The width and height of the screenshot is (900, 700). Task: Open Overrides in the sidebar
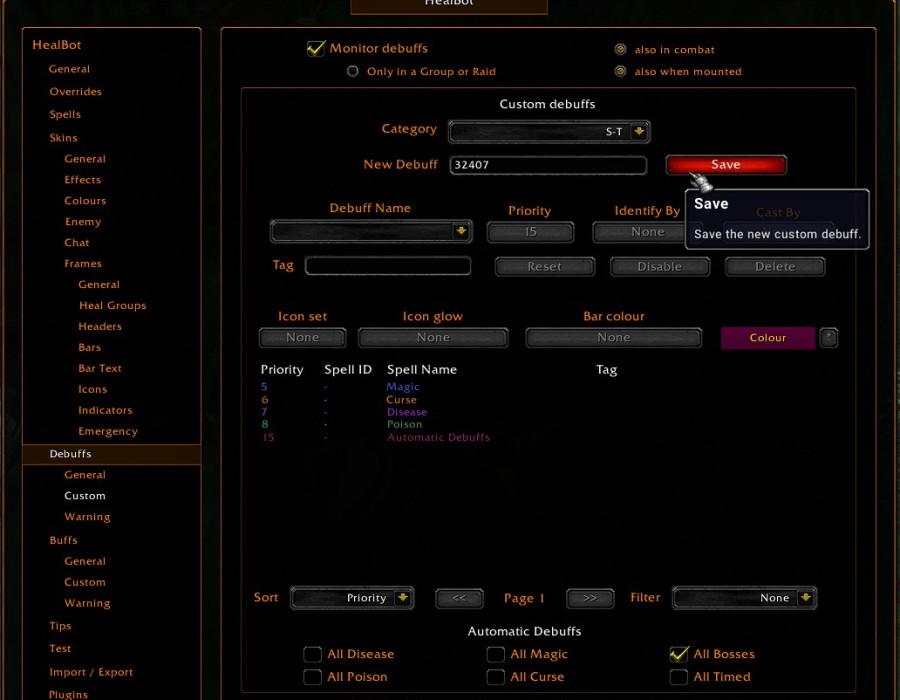pyautogui.click(x=75, y=92)
